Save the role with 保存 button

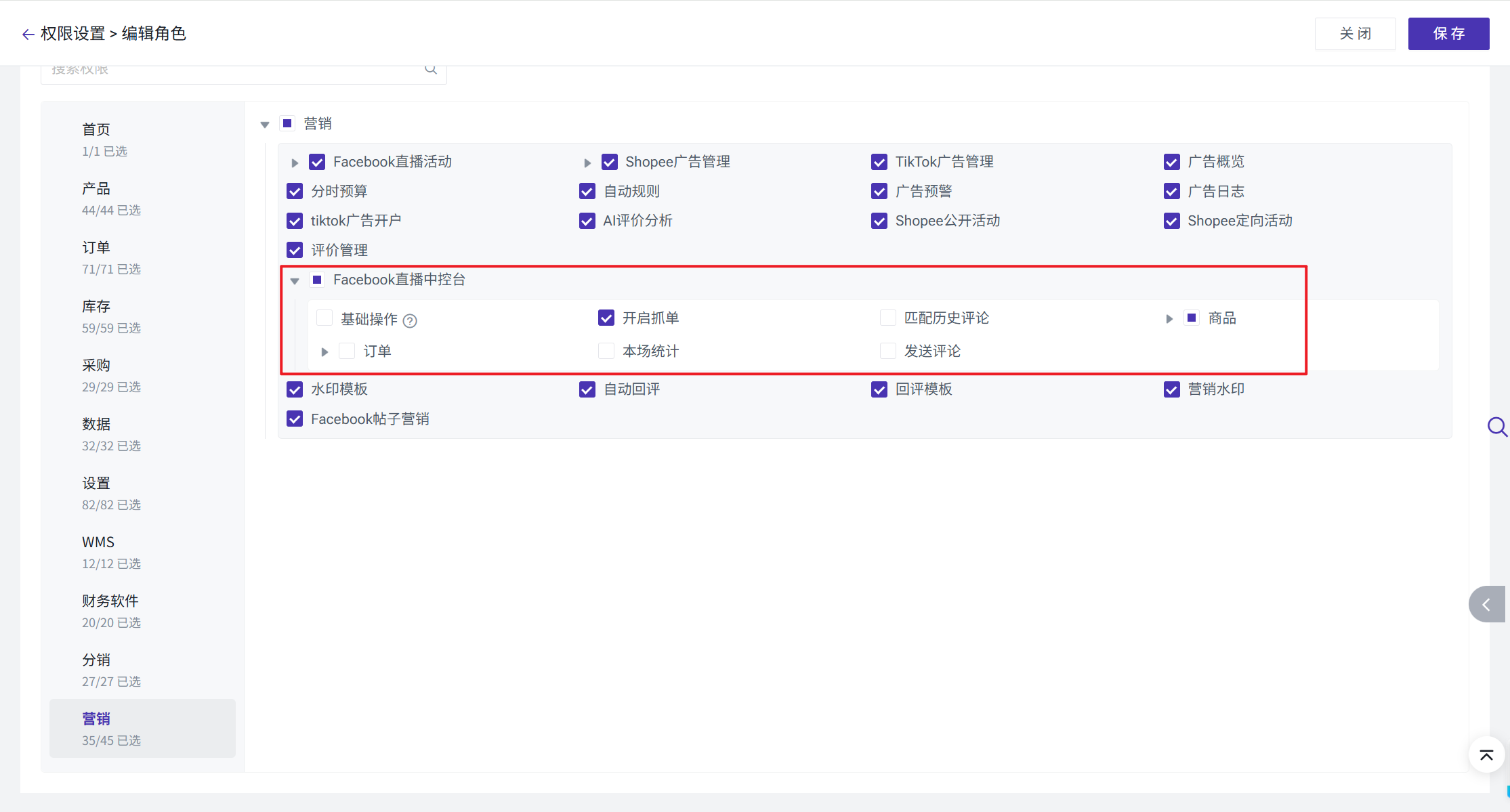pos(1448,34)
